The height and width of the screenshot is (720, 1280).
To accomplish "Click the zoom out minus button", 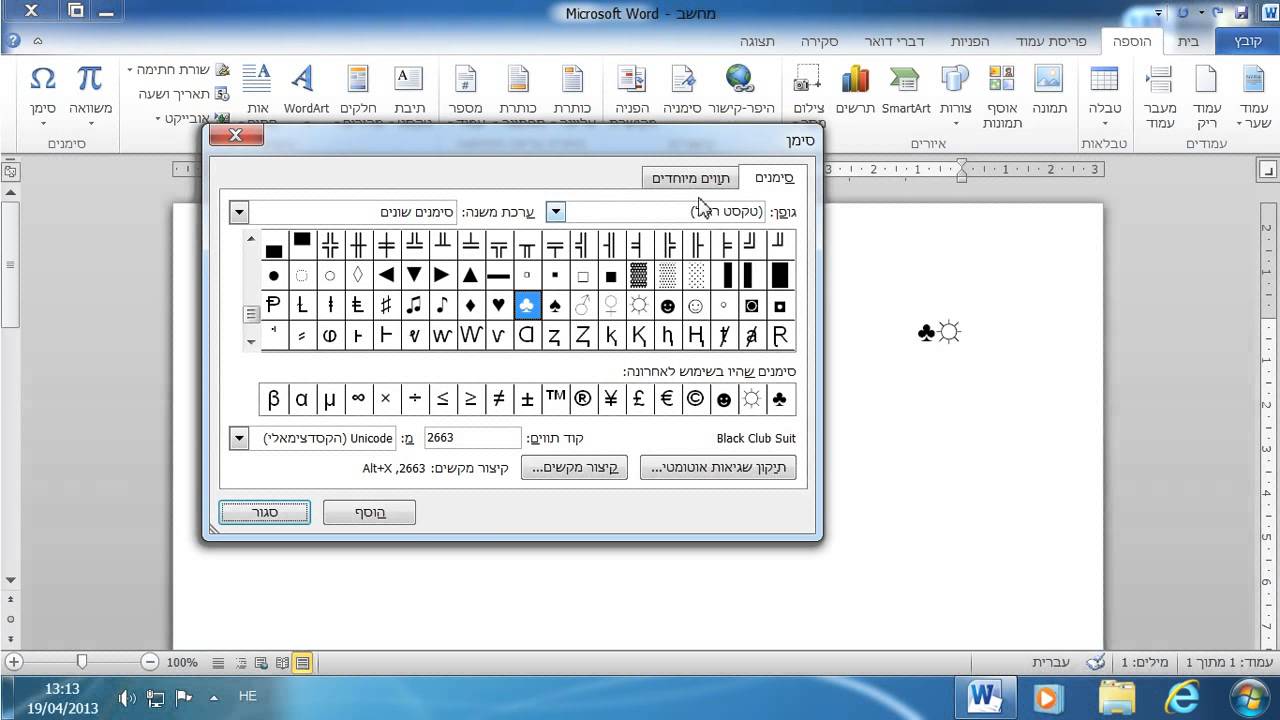I will click(150, 662).
